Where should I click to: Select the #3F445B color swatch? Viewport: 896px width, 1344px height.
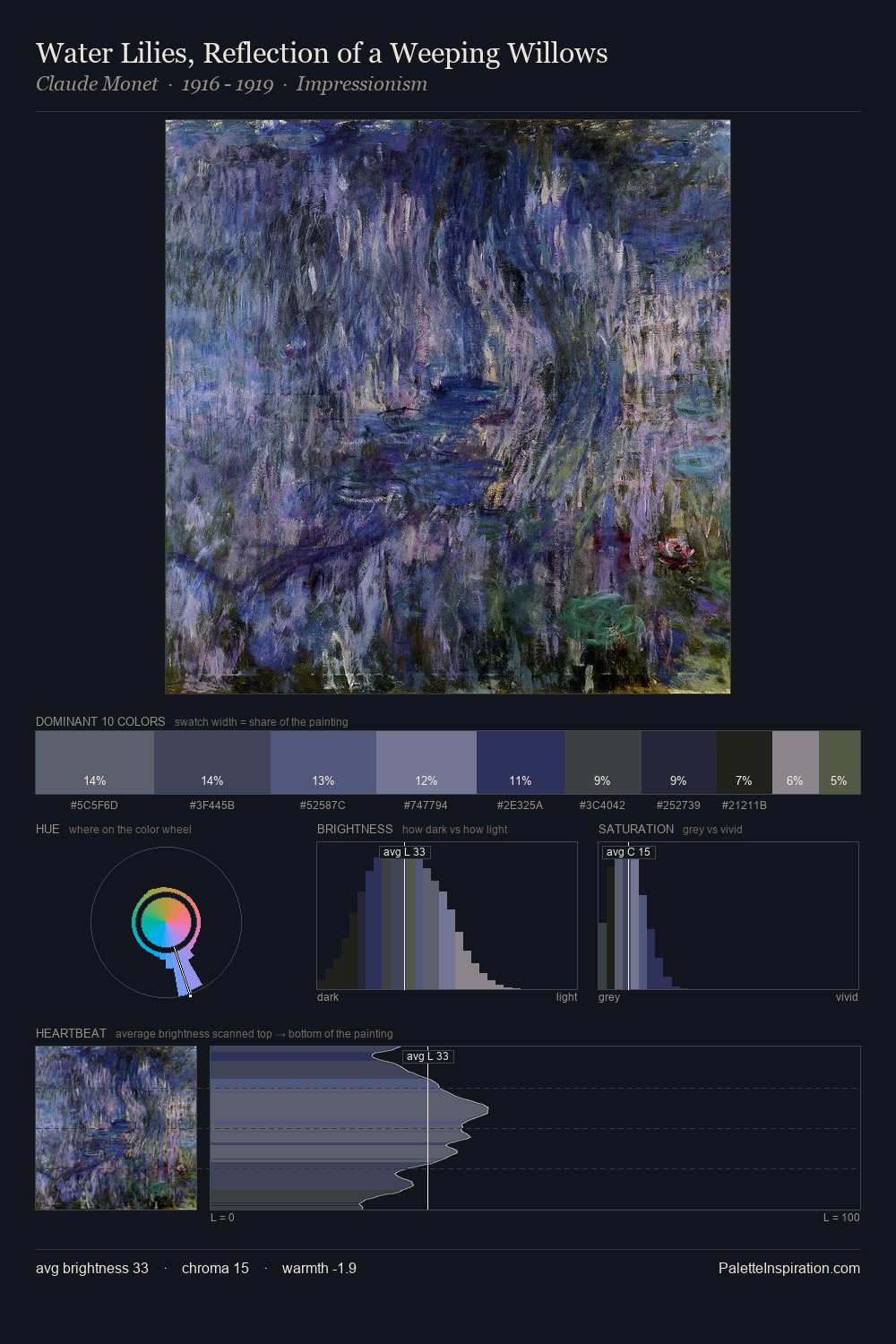[211, 762]
